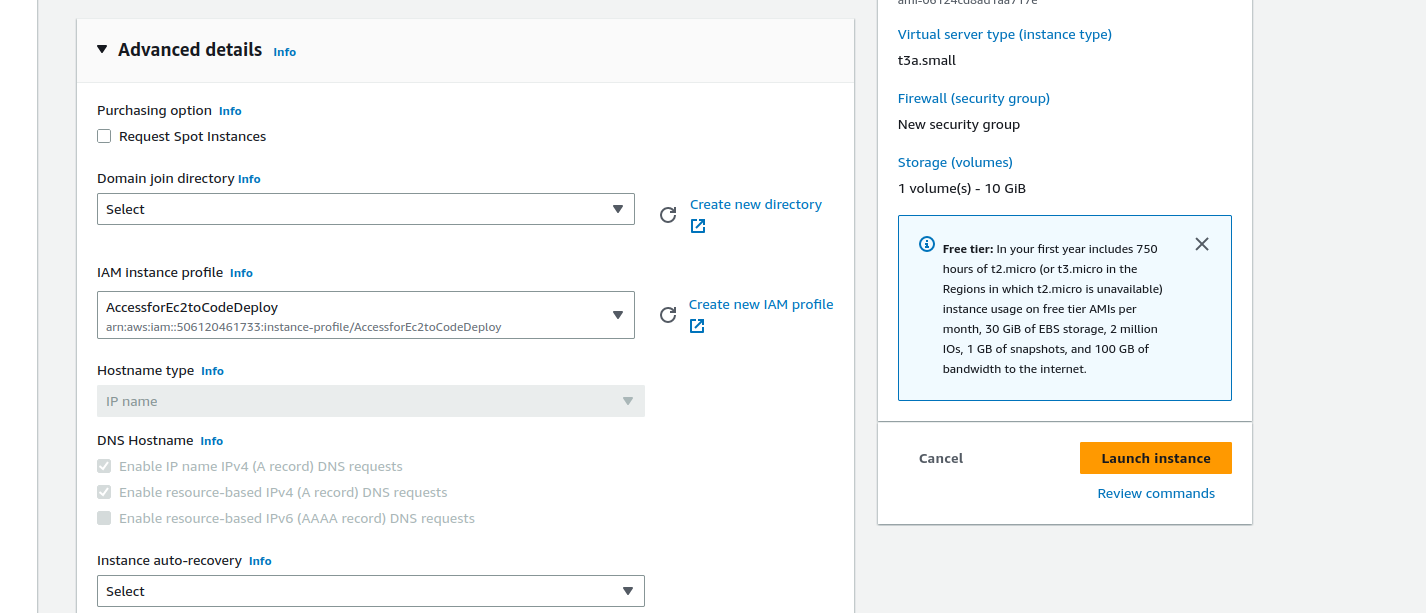The image size is (1426, 613).
Task: Enable Request Spot Instances checkbox
Action: (x=104, y=137)
